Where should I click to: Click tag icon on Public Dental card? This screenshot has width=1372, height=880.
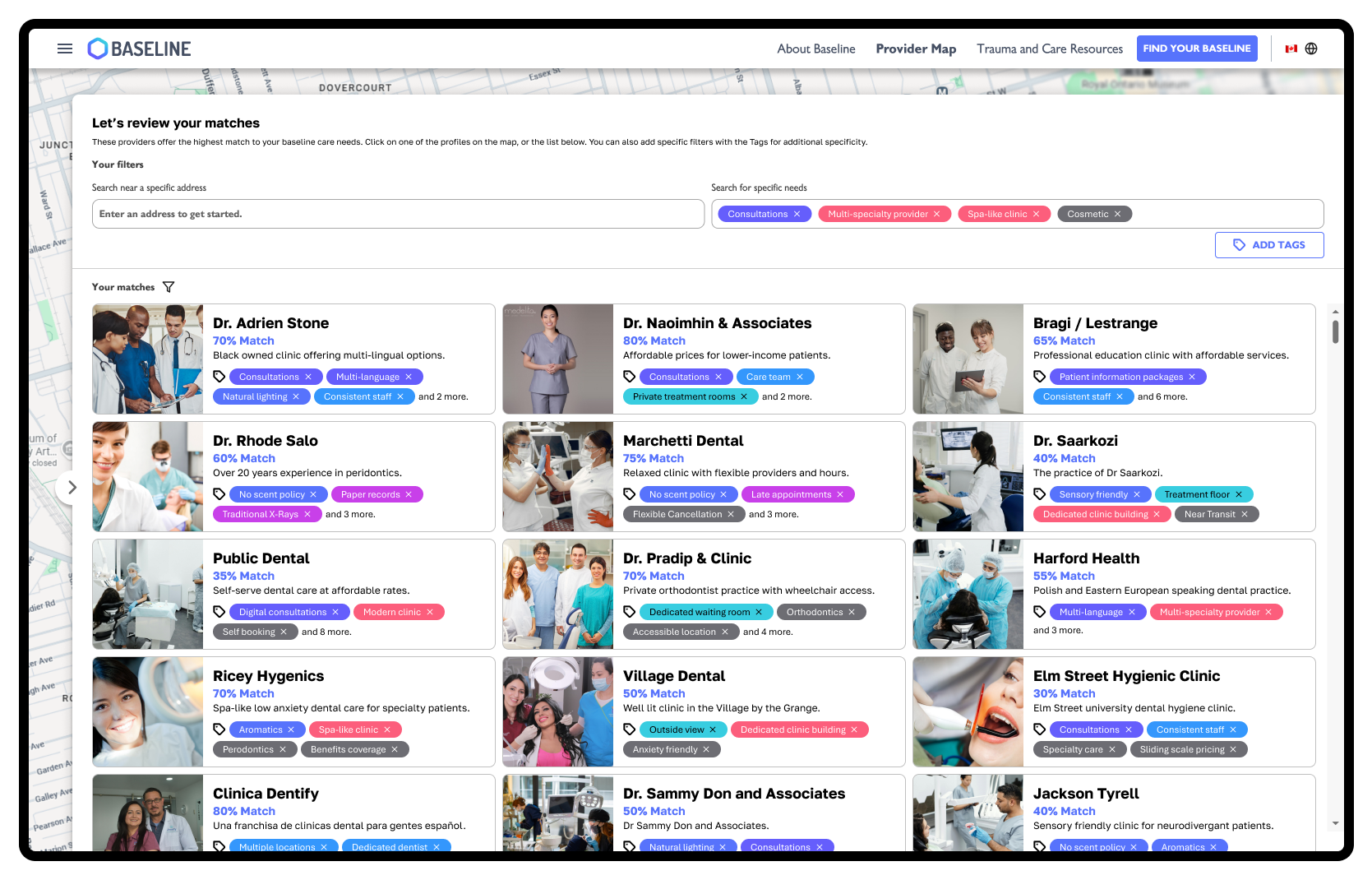point(219,612)
